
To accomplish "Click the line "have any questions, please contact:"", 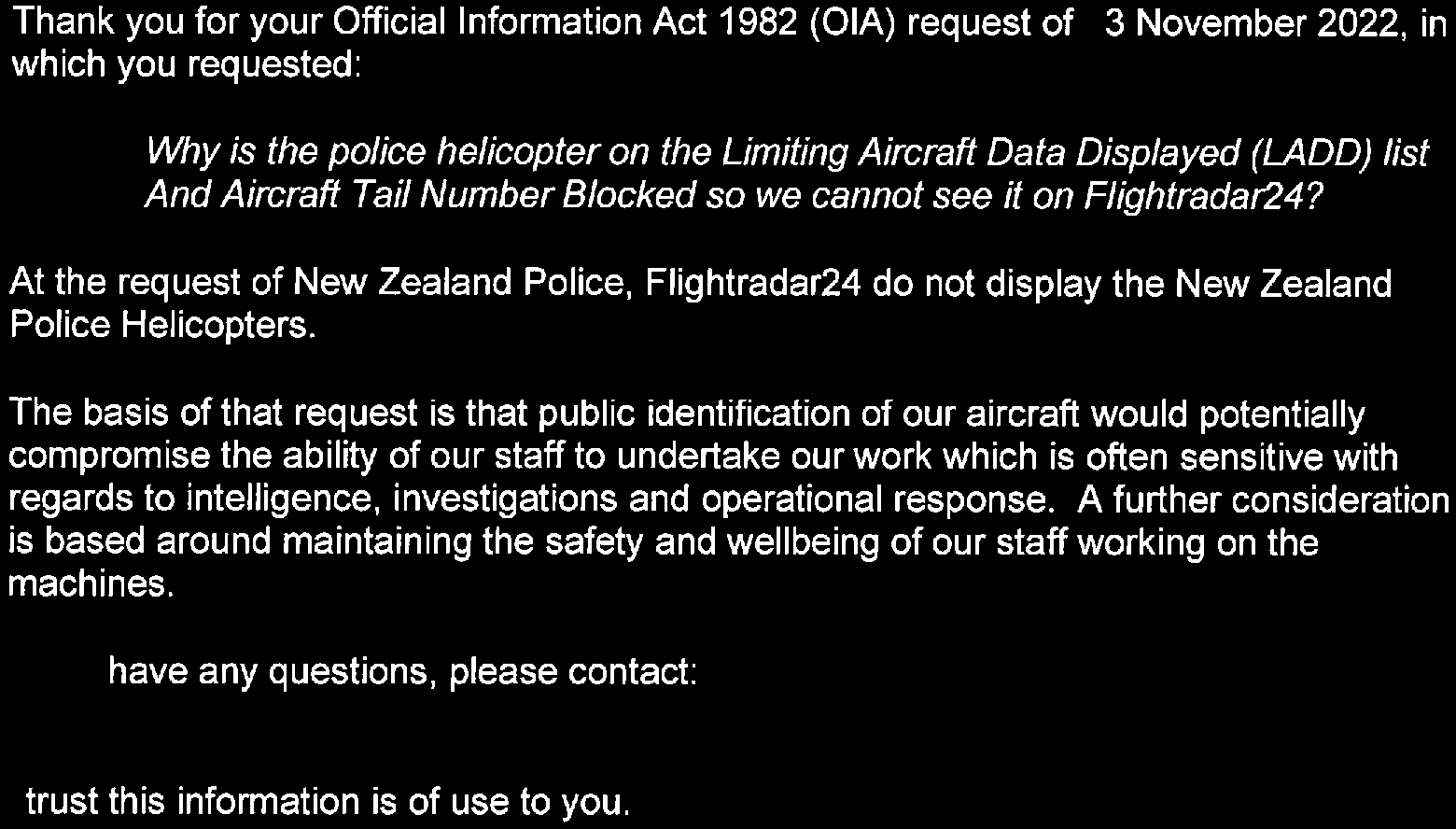I will click(402, 672).
